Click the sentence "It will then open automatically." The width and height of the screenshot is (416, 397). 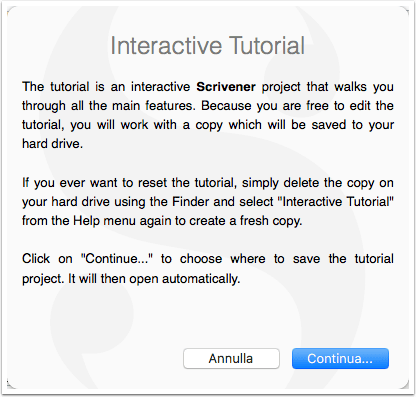point(154,279)
